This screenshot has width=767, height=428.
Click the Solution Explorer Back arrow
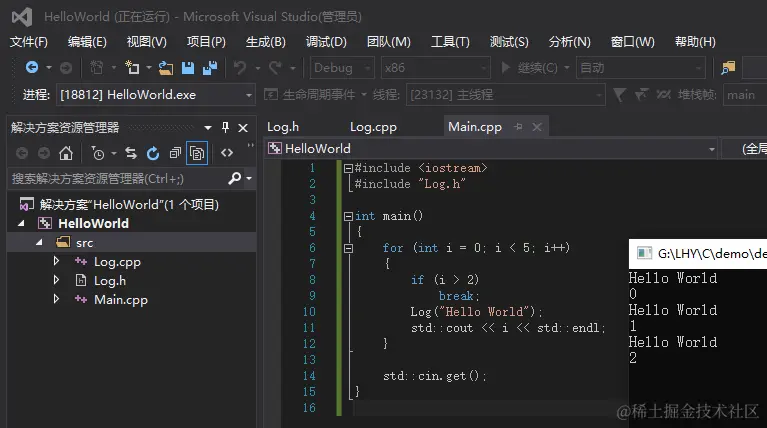(x=22, y=153)
